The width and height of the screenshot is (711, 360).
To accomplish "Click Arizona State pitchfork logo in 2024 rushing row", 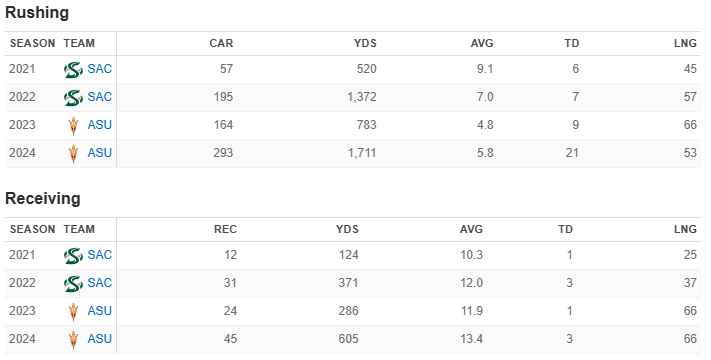I will (73, 154).
